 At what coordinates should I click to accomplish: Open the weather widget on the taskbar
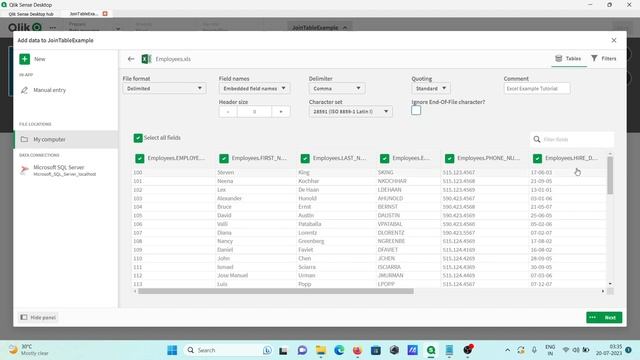(29, 350)
